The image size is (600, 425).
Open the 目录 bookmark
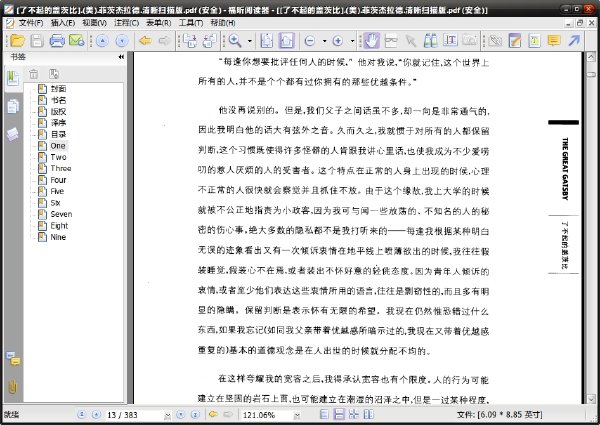pos(59,135)
